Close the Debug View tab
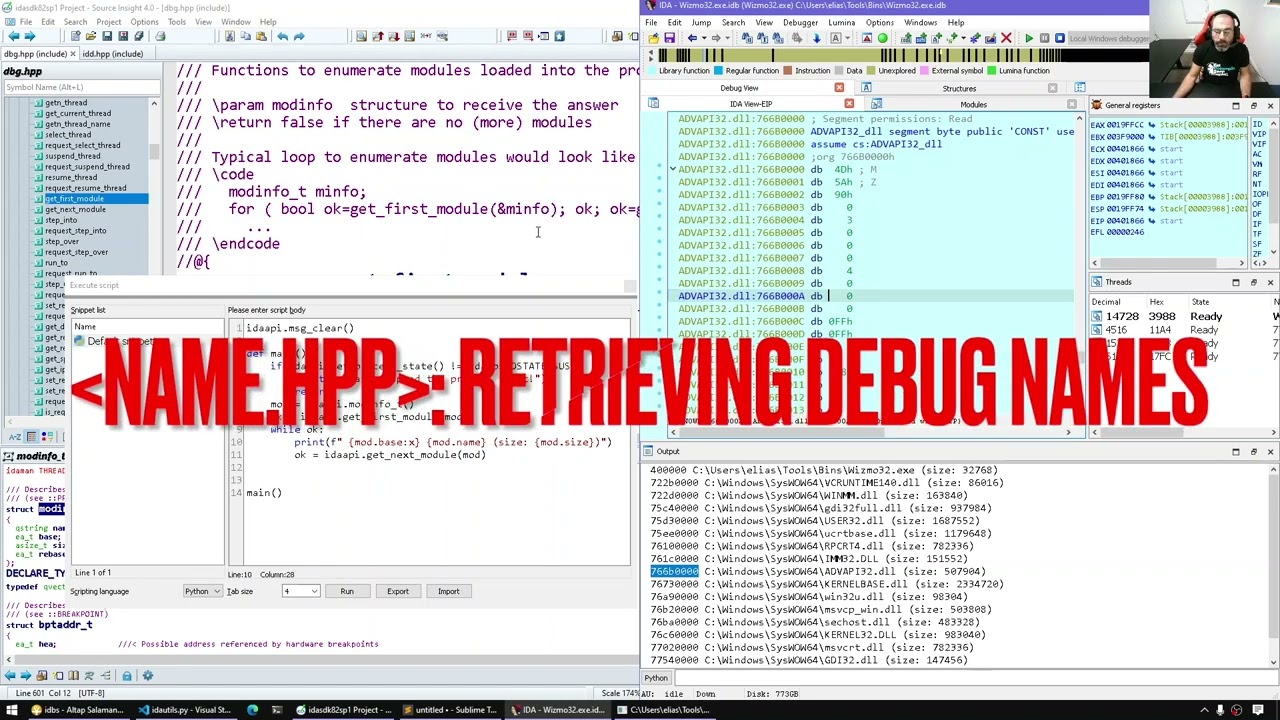 coord(839,87)
